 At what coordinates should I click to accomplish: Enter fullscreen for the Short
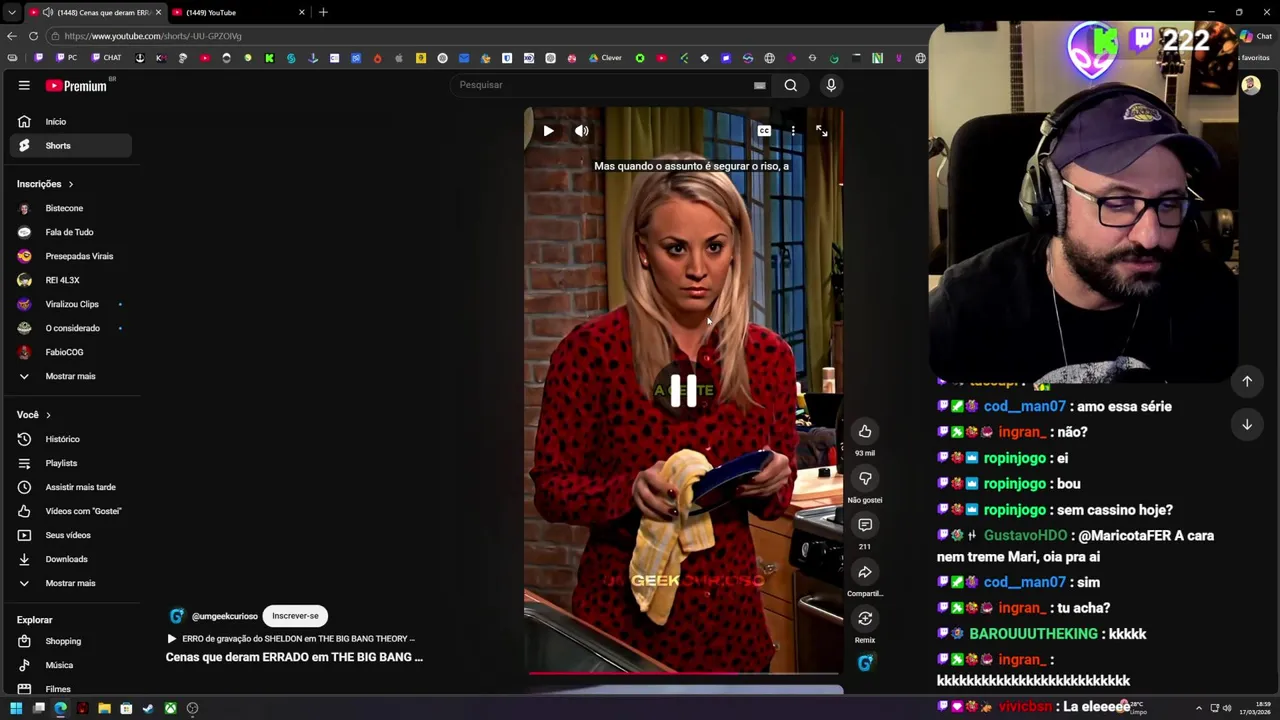point(821,131)
